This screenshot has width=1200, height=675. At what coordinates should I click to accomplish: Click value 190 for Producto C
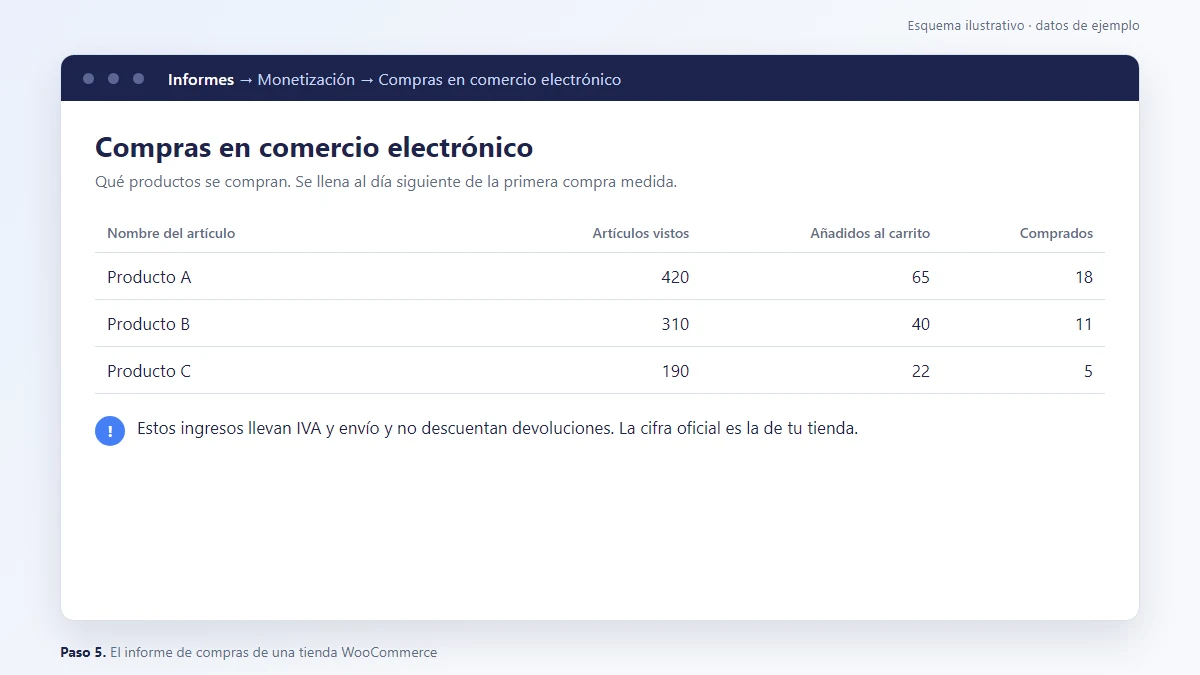[675, 371]
